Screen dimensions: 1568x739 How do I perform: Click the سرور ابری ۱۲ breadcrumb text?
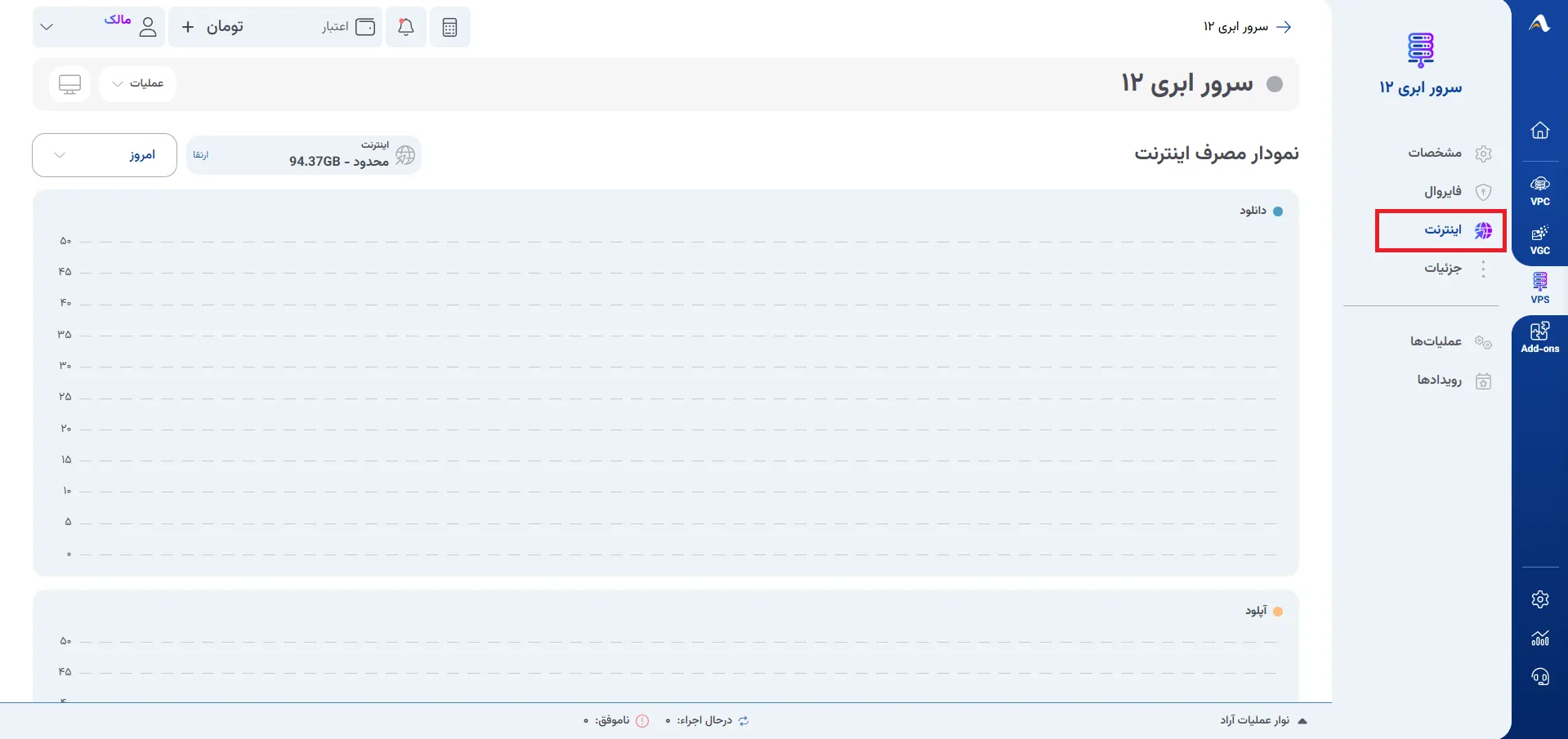[1235, 27]
